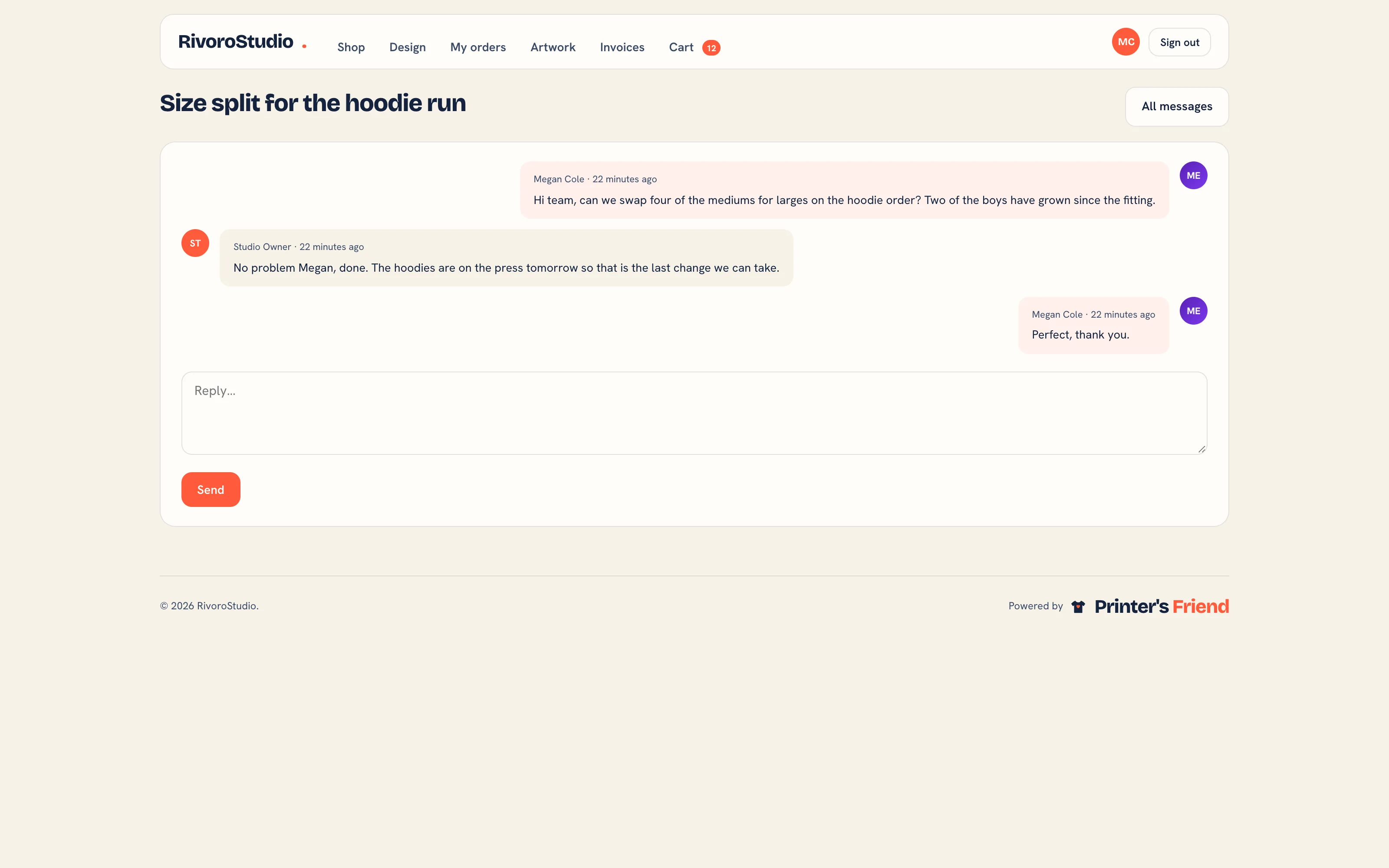Sign out of the account
The image size is (1389, 868).
(1179, 42)
